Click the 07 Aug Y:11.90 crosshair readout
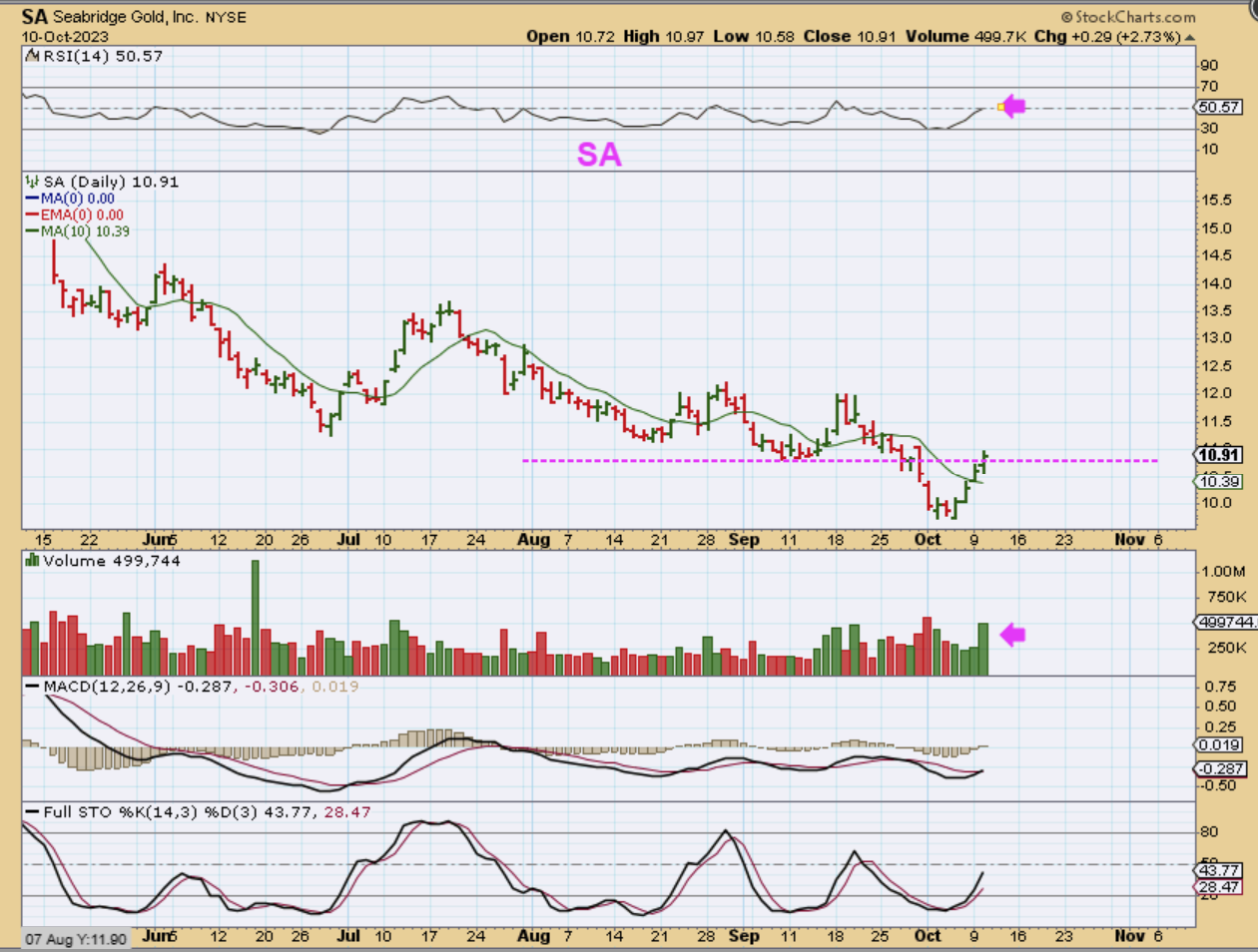 (76, 939)
